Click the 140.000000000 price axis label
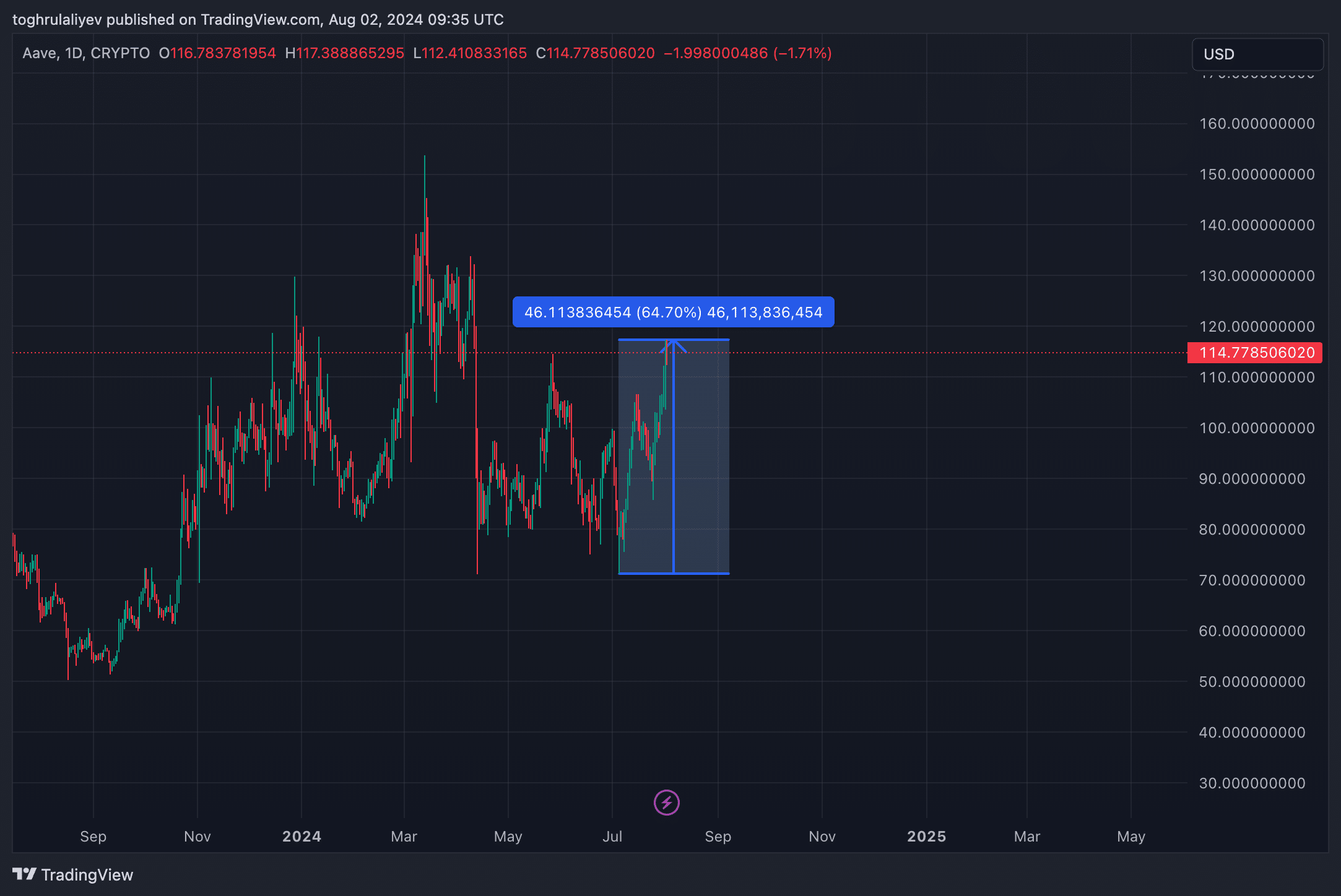Screen dimensions: 1341x896 (1257, 225)
